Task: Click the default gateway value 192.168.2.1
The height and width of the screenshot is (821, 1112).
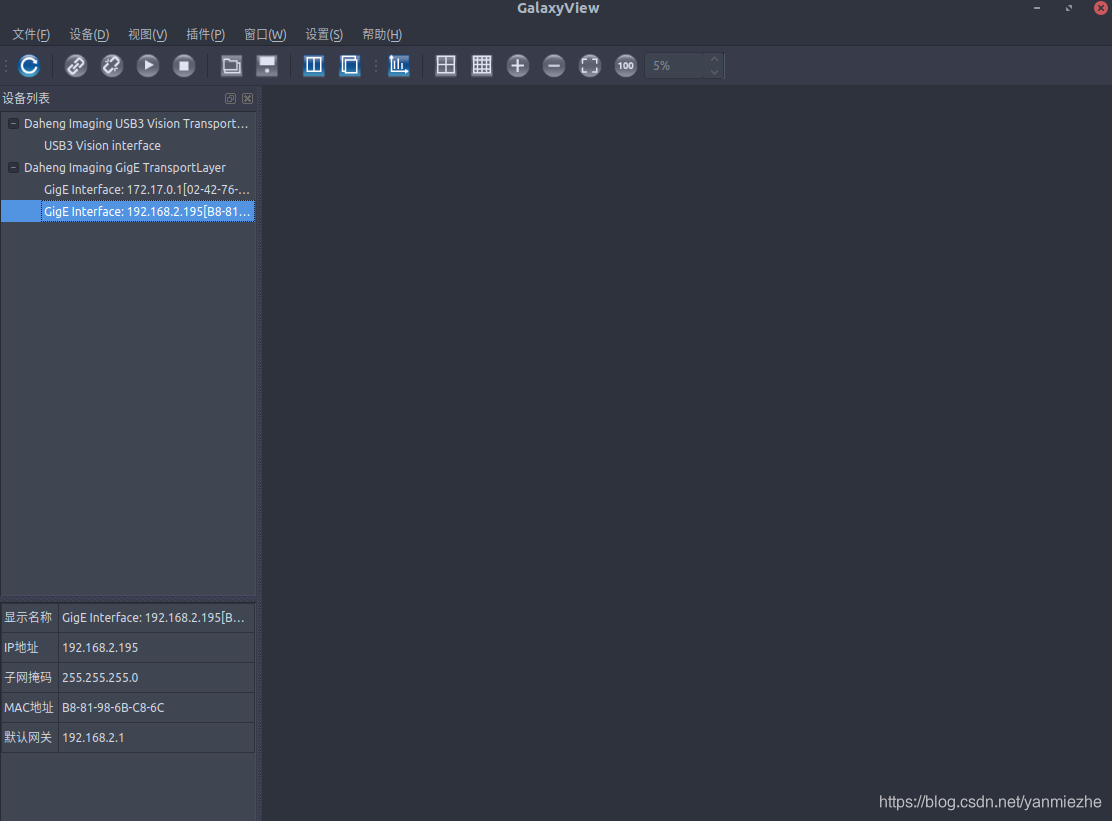Action: [x=156, y=737]
